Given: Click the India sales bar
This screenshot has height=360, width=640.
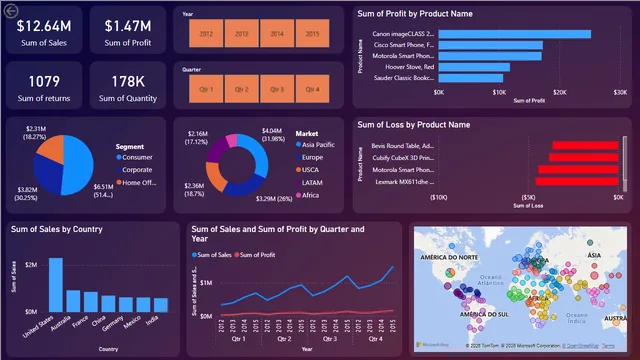Looking at the screenshot, I should pos(161,305).
